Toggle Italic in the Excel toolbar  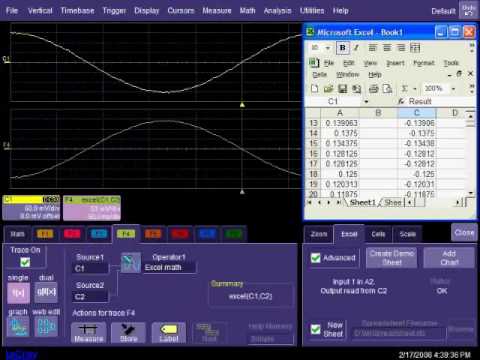tap(356, 48)
